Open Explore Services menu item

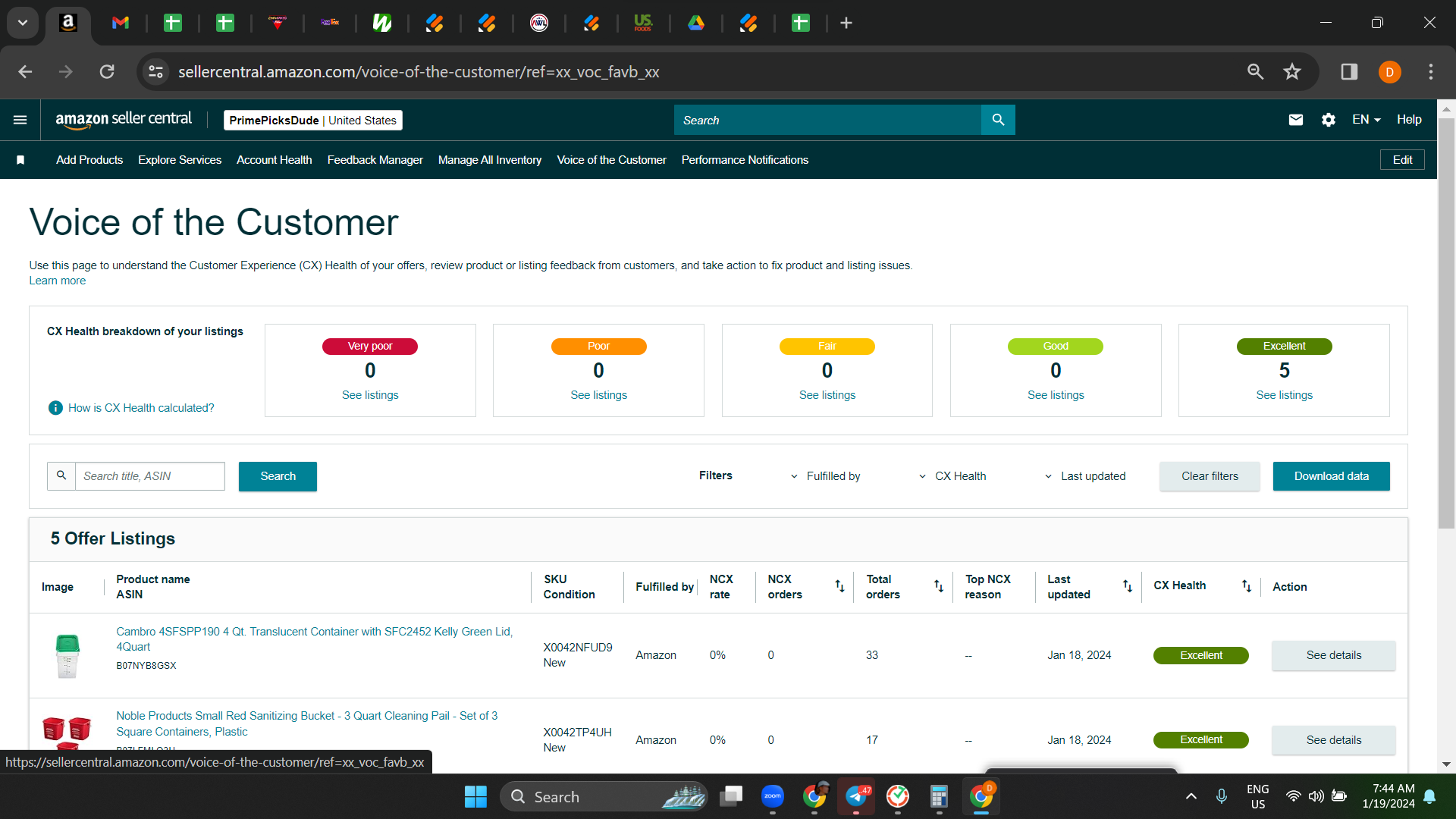point(180,160)
